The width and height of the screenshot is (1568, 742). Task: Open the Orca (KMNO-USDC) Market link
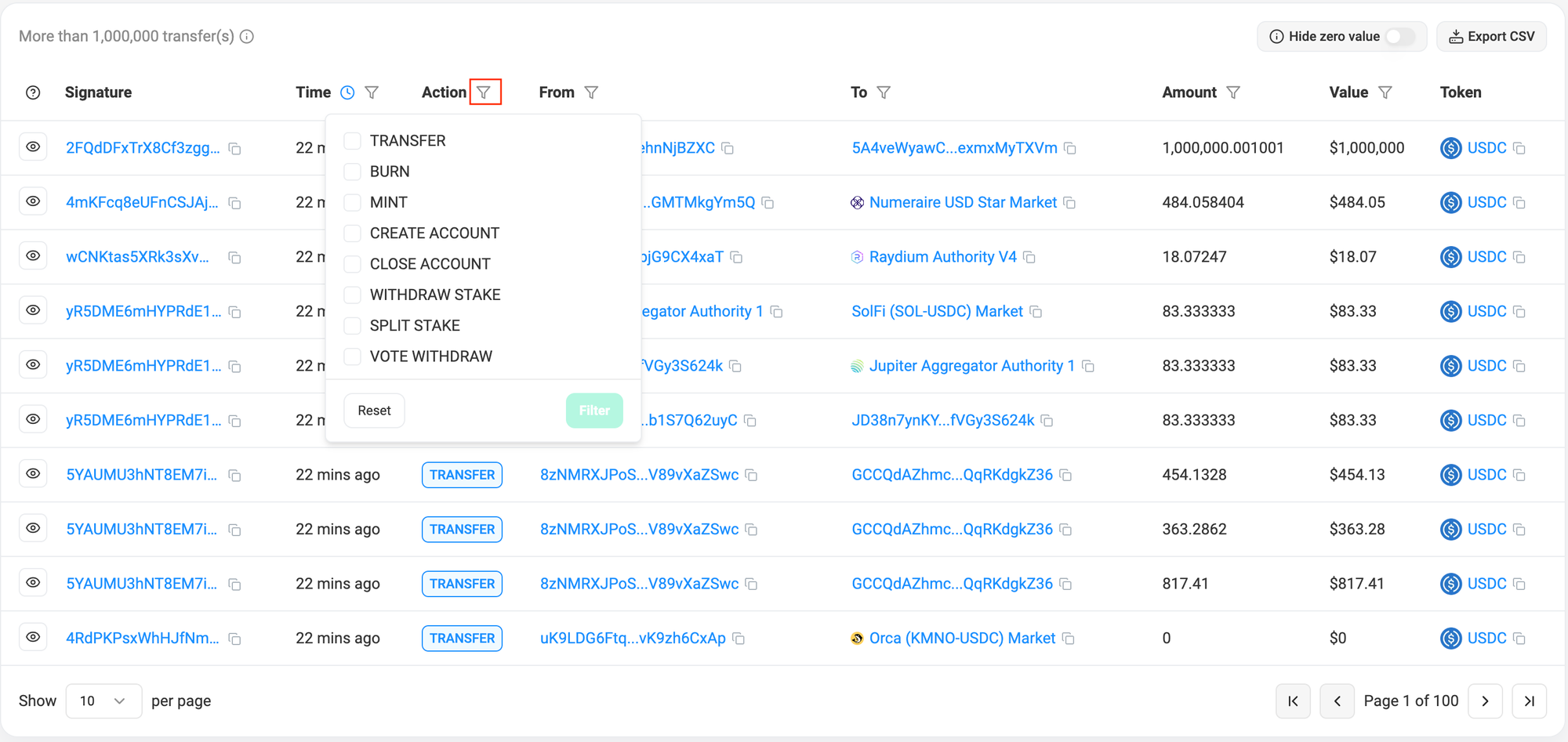[962, 639]
